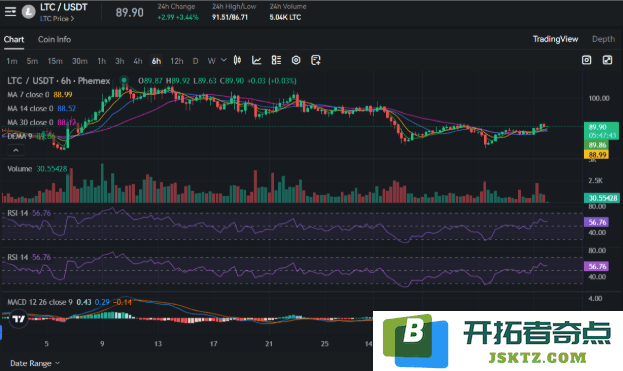Click the 24h Change value +2.99 +3.44%
The width and height of the screenshot is (623, 371).
click(x=178, y=17)
